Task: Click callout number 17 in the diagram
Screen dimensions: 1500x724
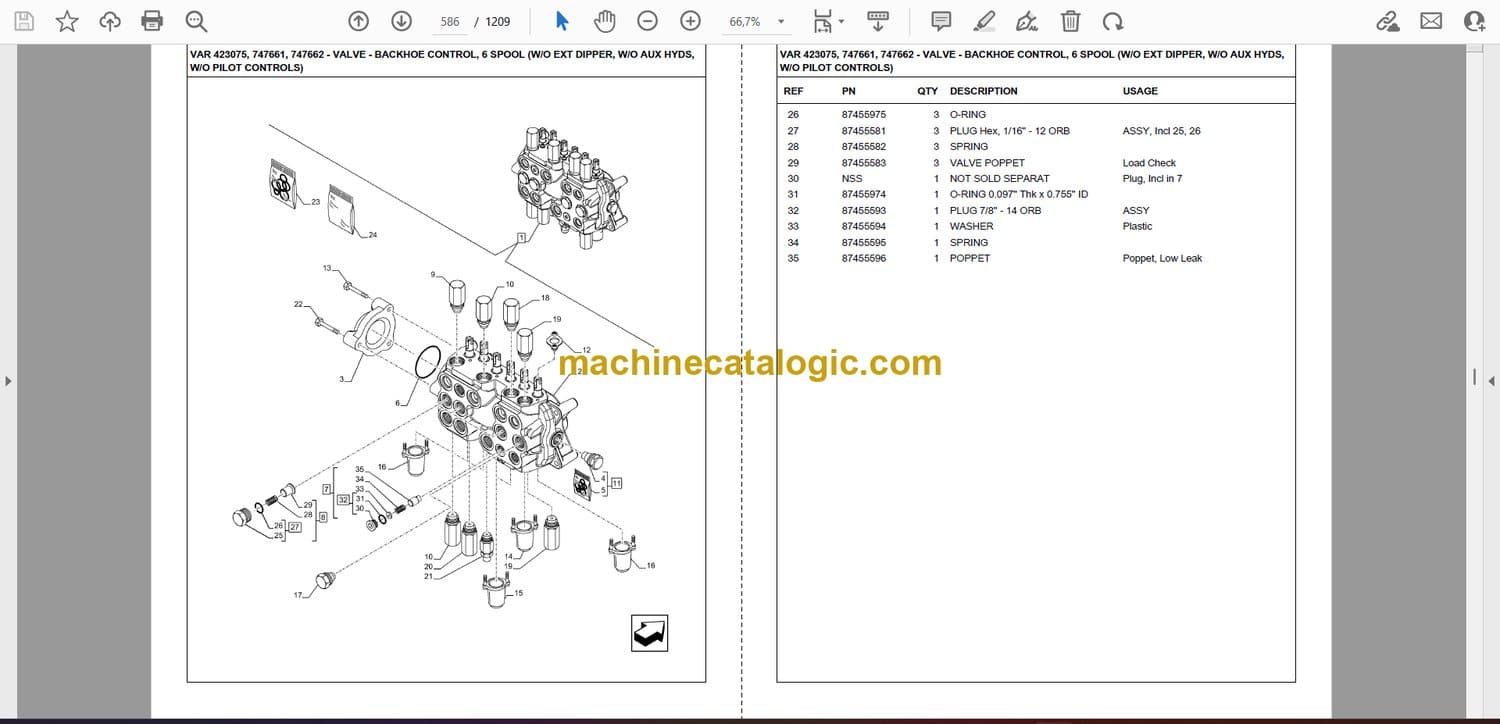Action: [297, 595]
